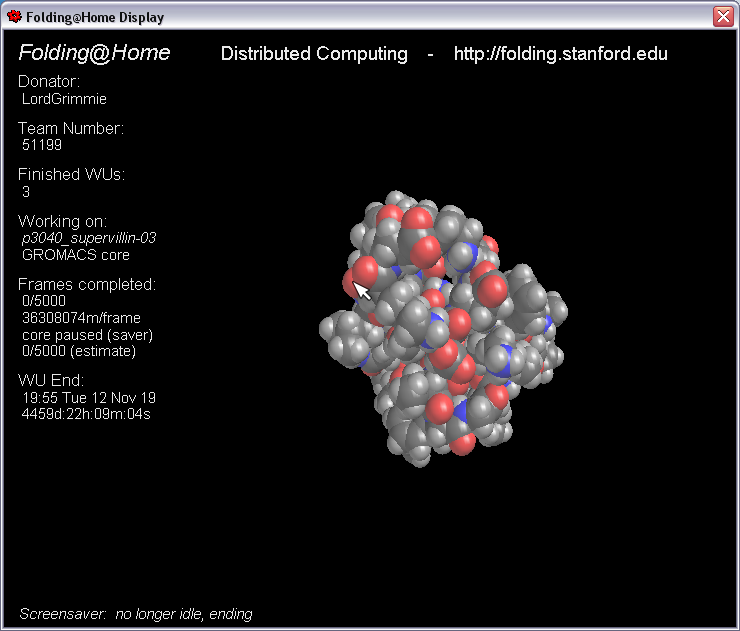Click the remaining time 4459d:22h:09m:04s
740x631 pixels.
click(86, 414)
